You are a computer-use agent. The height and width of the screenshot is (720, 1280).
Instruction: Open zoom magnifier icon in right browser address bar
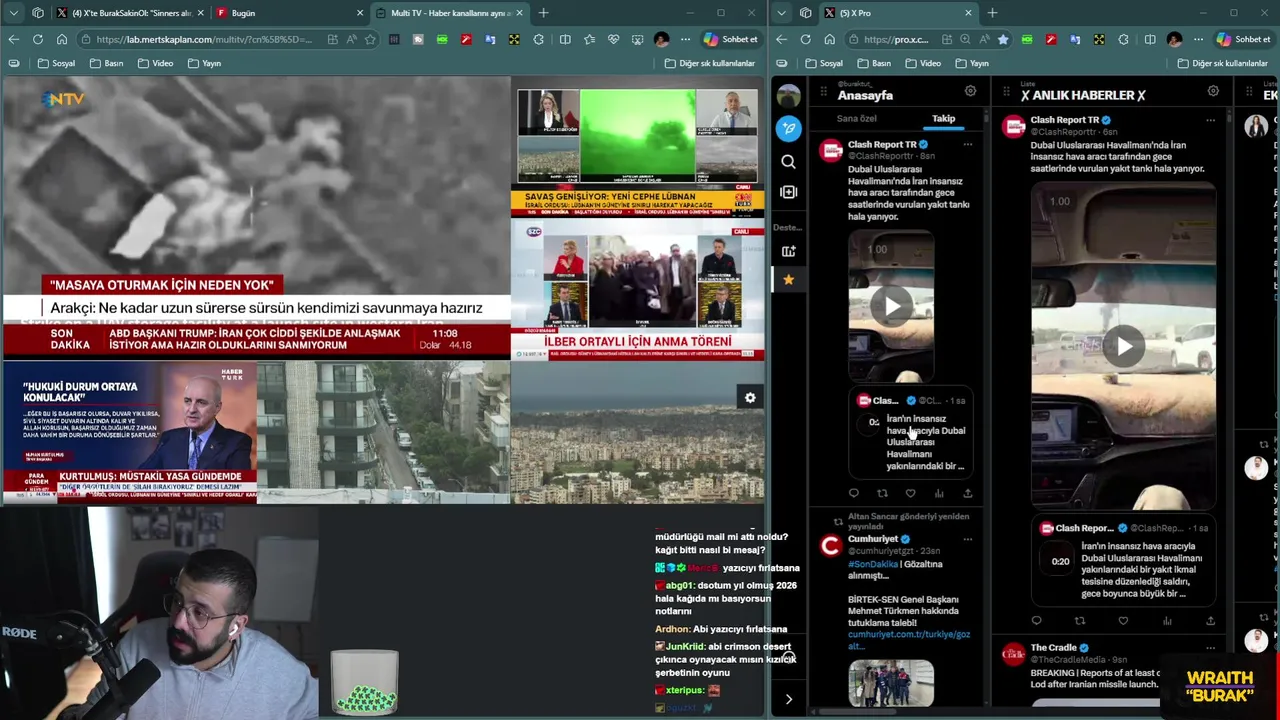(965, 39)
